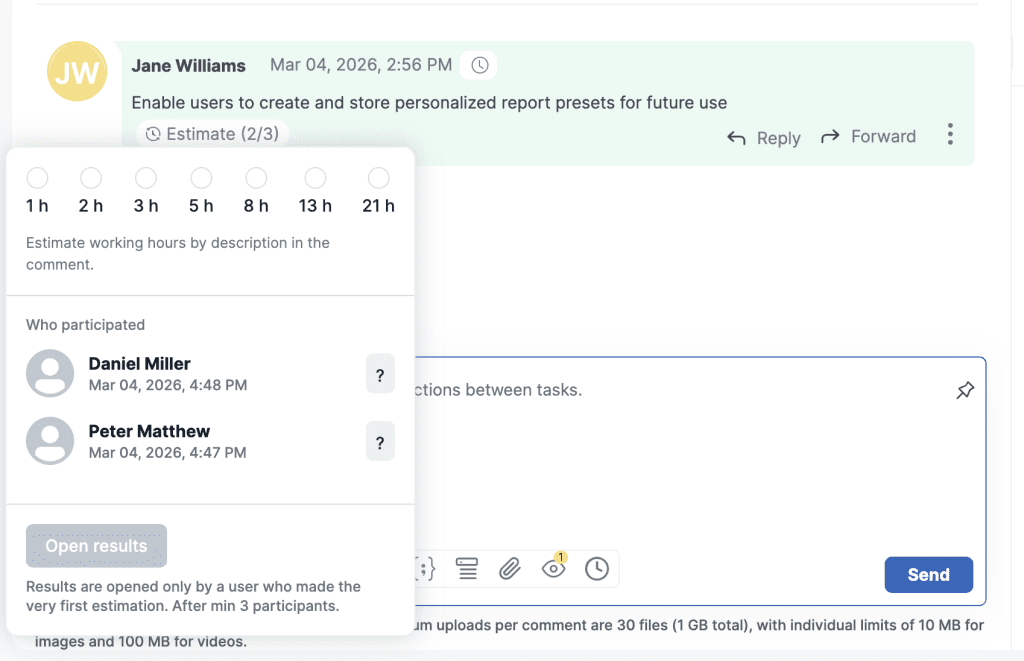
Task: Open the emoji picker in the comment toolbar
Action: [424, 568]
